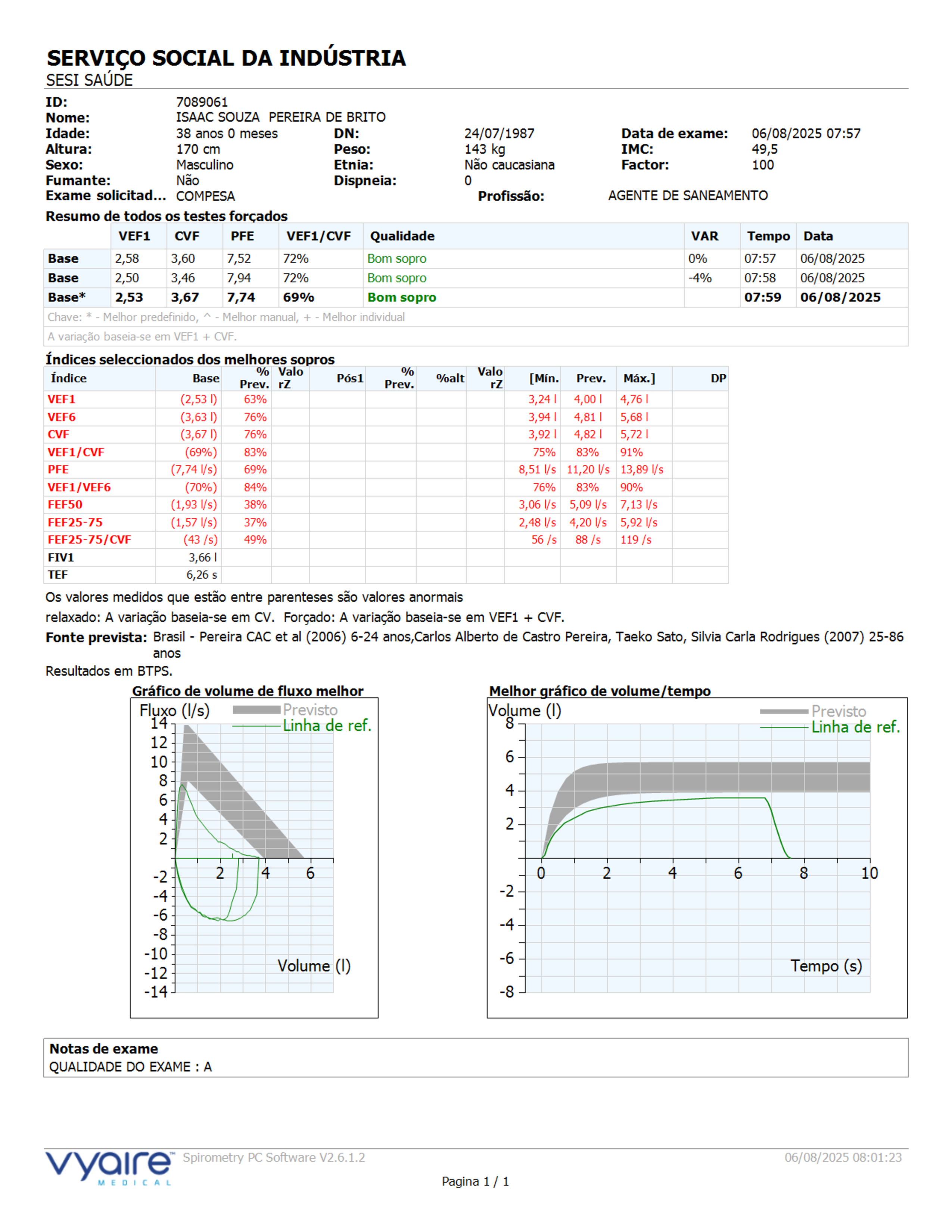This screenshot has height=1232, width=952.
Task: Click the Fluxo (l/s) axis label
Action: point(174,711)
